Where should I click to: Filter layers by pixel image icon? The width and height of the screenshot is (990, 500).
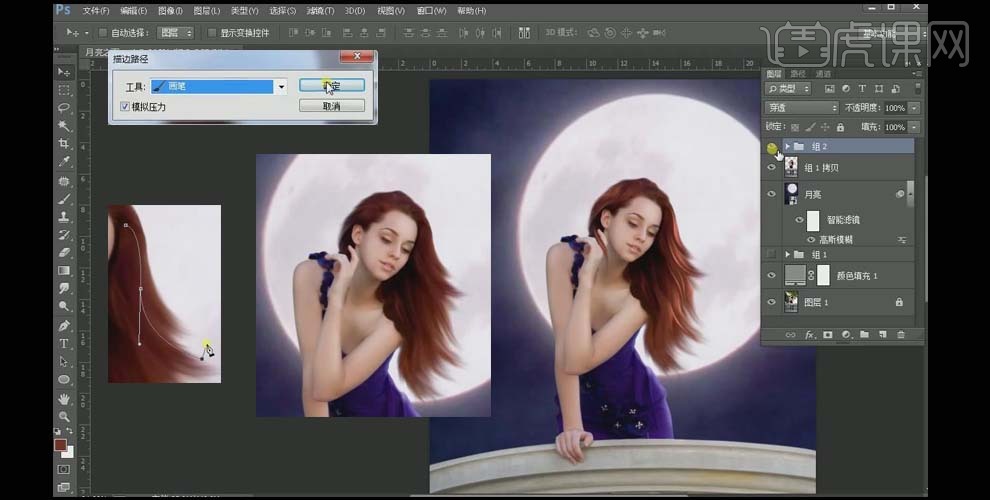(830, 89)
